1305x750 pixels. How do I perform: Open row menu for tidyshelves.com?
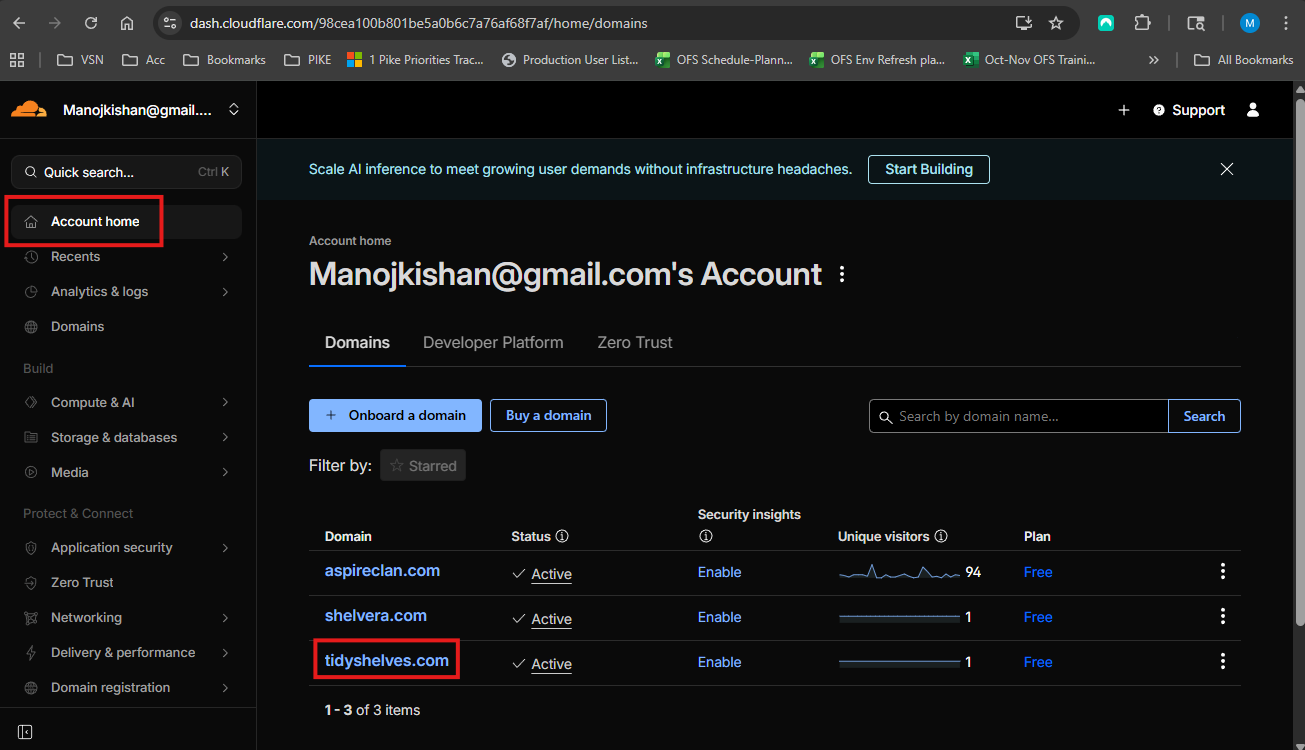[1222, 661]
